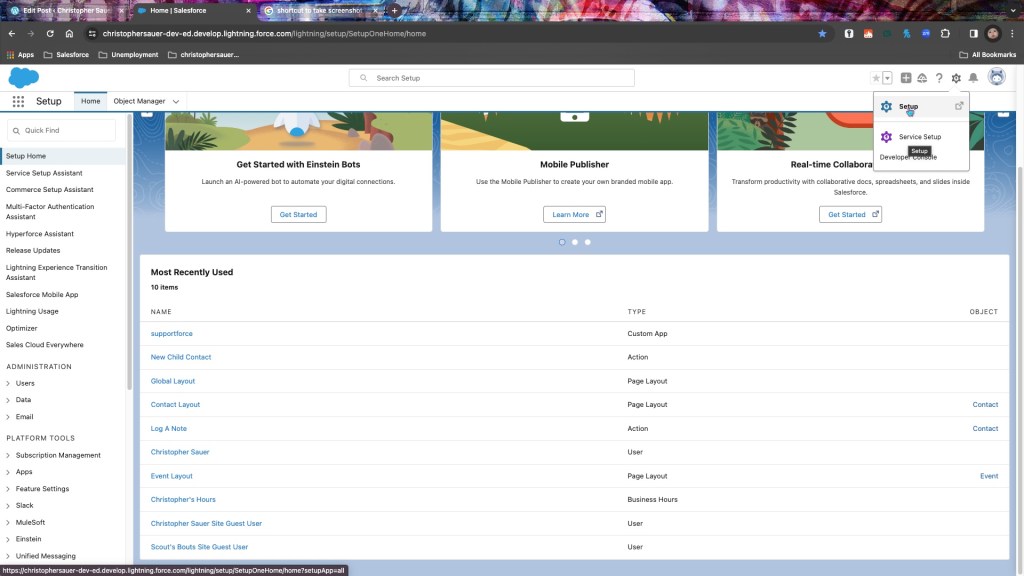Choose Service Setup from gear menu
The image size is (1024, 576).
pos(919,137)
